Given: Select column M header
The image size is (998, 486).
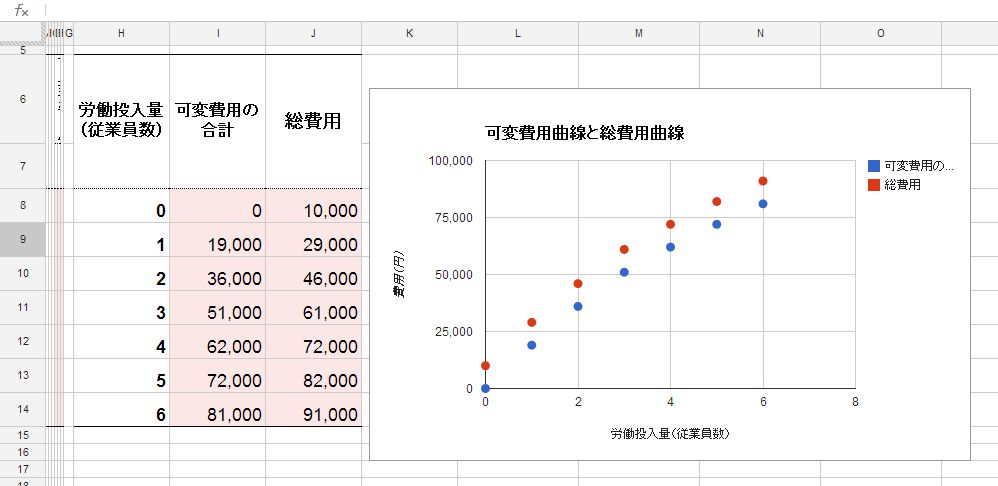Looking at the screenshot, I should (639, 34).
